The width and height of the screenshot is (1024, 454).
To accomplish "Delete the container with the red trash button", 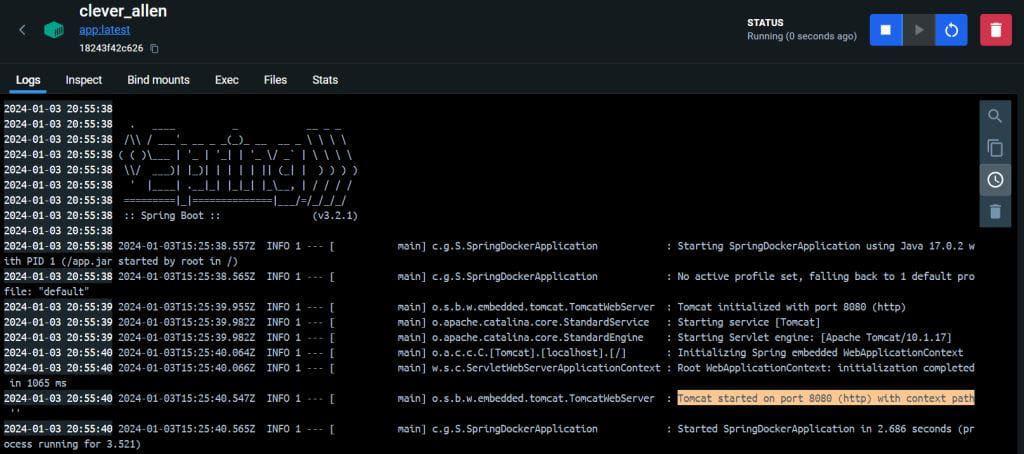I will 995,30.
